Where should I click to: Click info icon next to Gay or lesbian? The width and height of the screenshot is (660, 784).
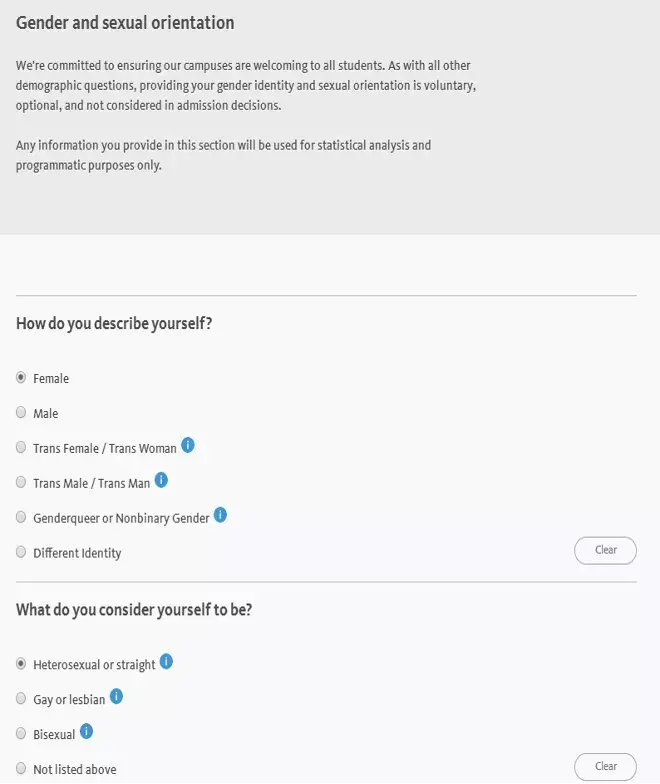[x=116, y=697]
